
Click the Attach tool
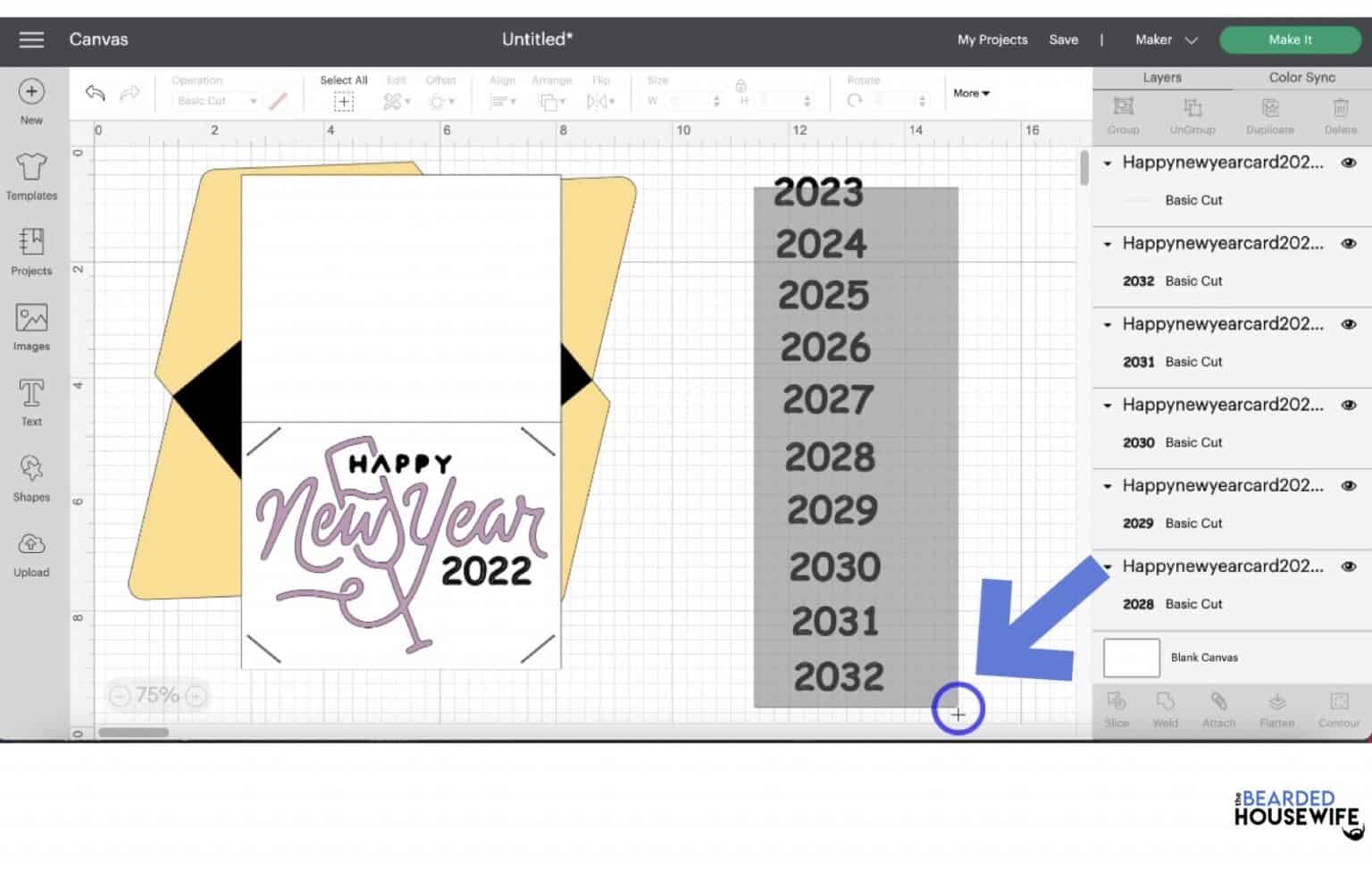pos(1218,708)
